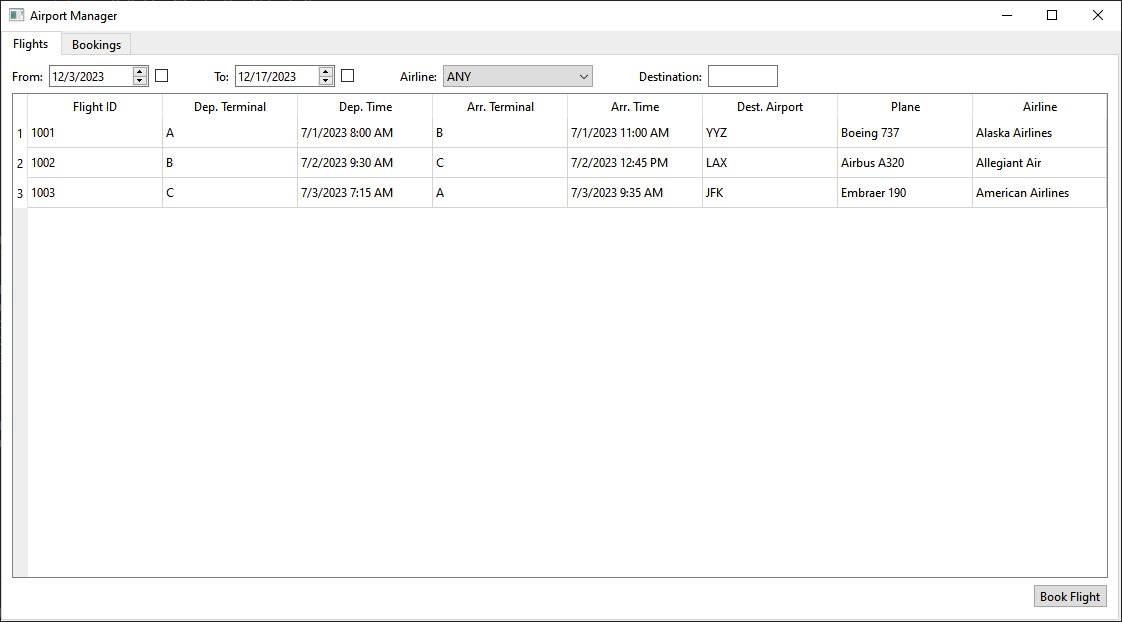The height and width of the screenshot is (622, 1122).
Task: Enable the checkbox next to From date
Action: (162, 76)
